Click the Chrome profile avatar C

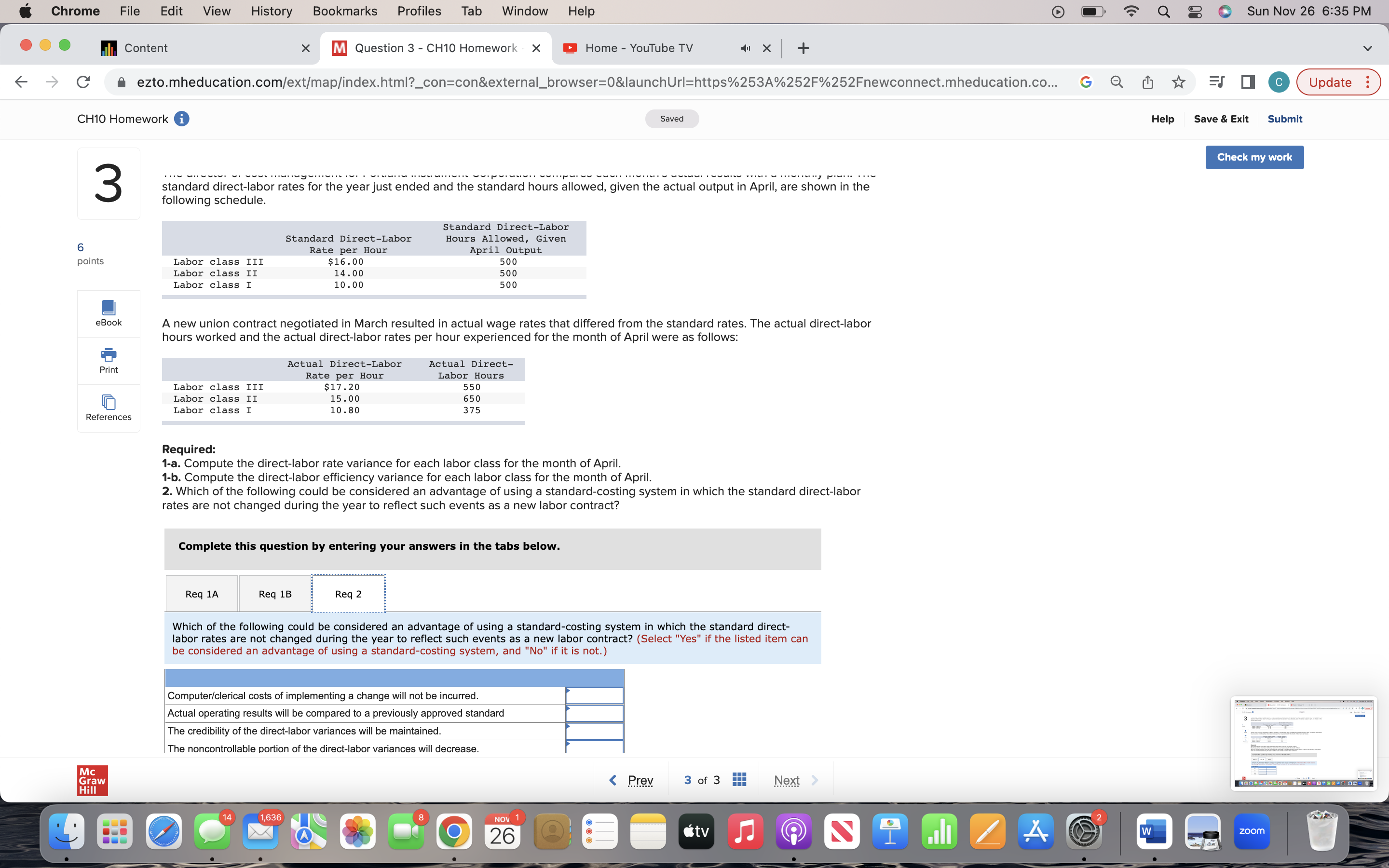pos(1279,82)
